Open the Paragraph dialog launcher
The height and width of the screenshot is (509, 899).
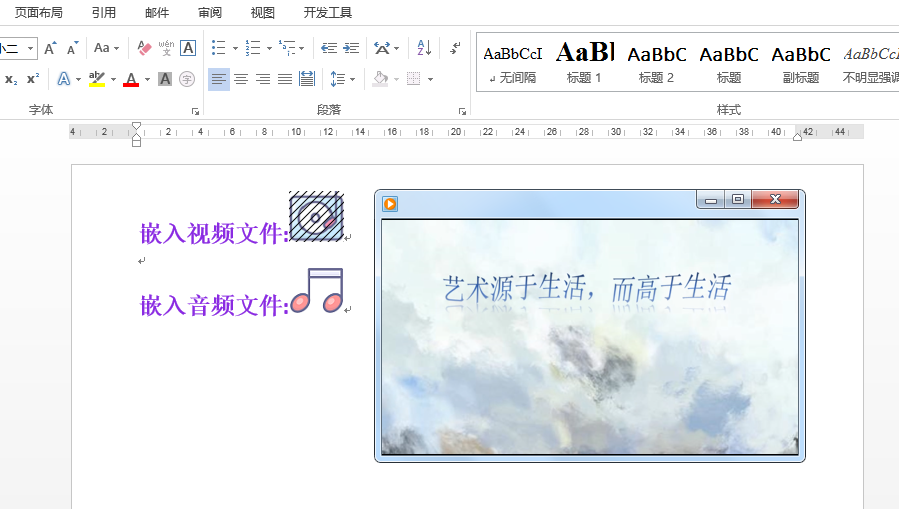click(462, 111)
